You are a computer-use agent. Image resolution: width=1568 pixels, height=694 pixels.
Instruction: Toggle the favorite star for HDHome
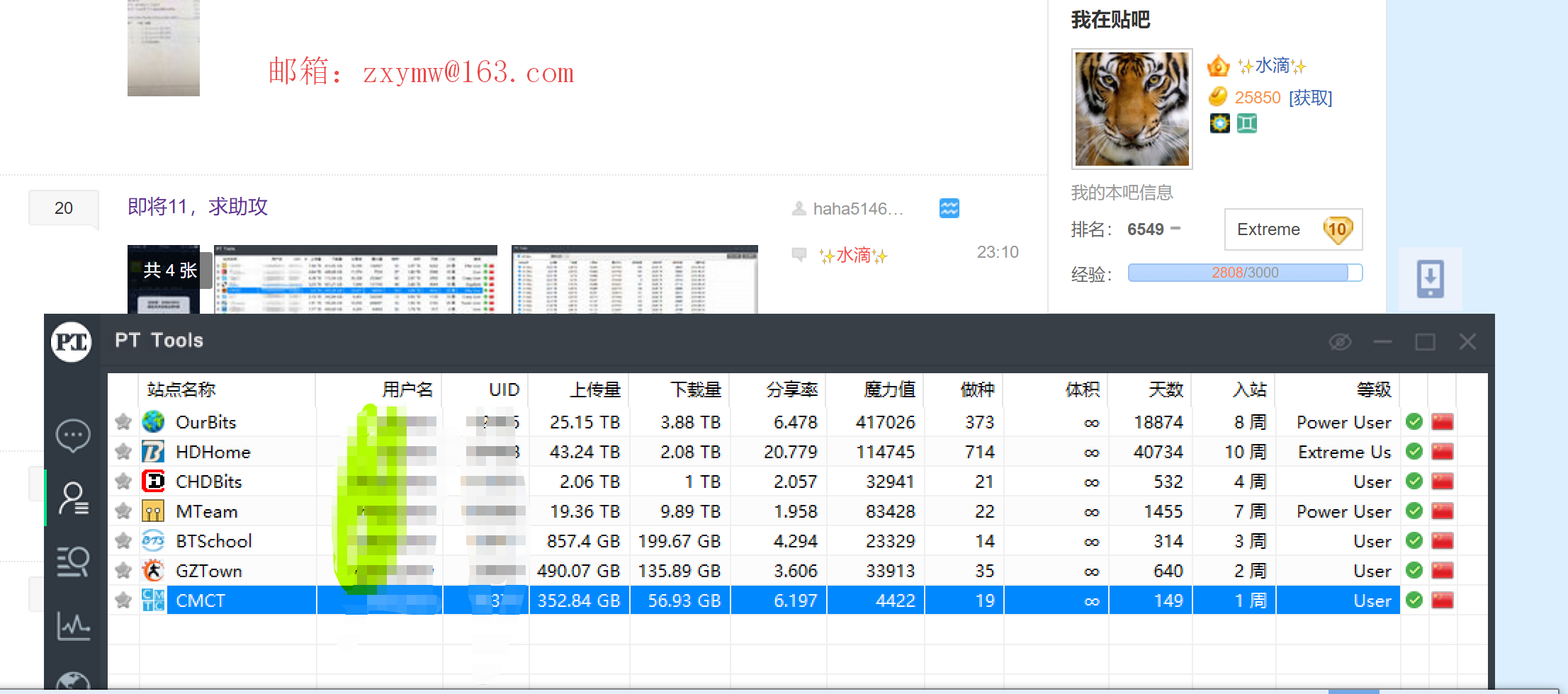(x=123, y=452)
